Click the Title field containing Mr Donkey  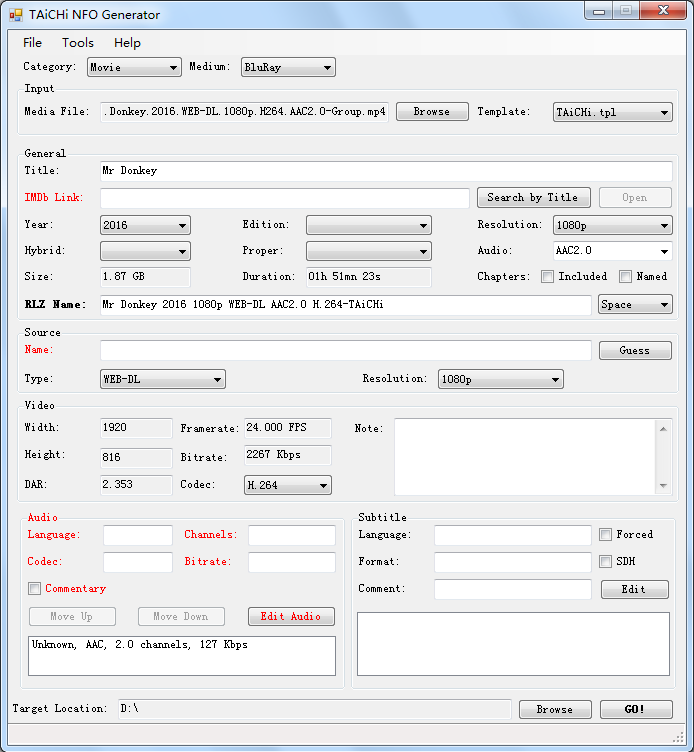pyautogui.click(x=386, y=171)
